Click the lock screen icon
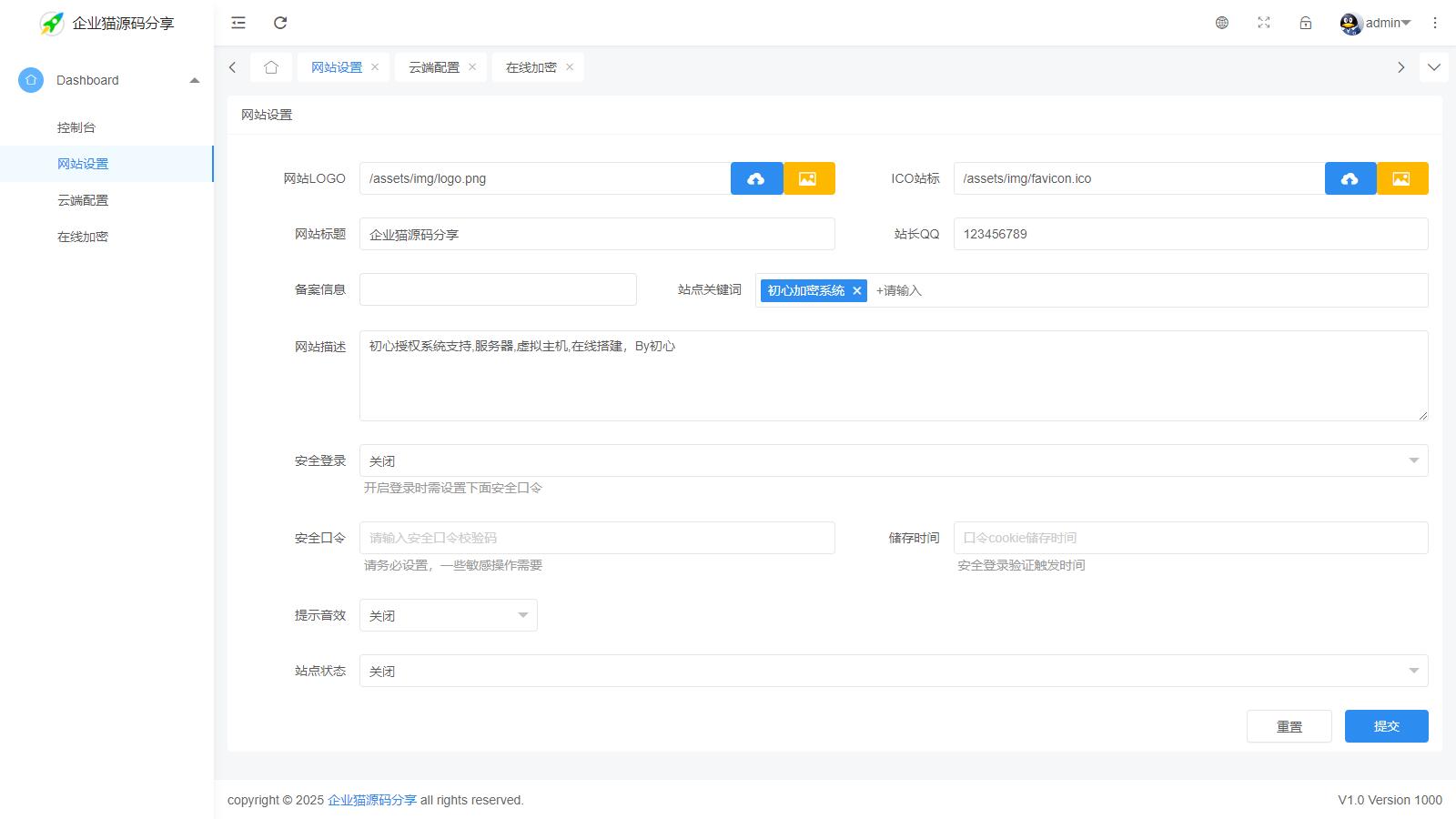This screenshot has width=1456, height=819. point(1306,23)
